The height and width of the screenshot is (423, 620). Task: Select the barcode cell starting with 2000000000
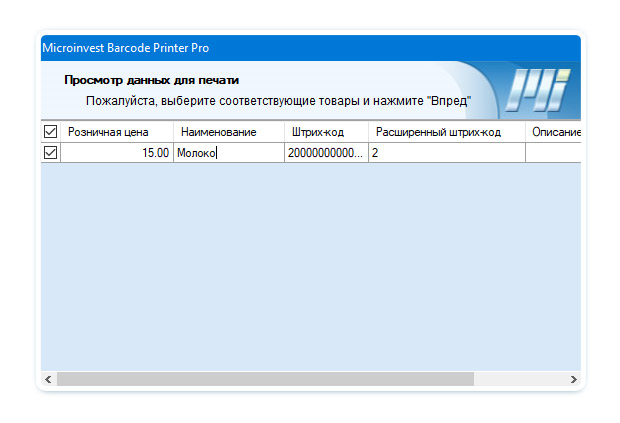(326, 153)
